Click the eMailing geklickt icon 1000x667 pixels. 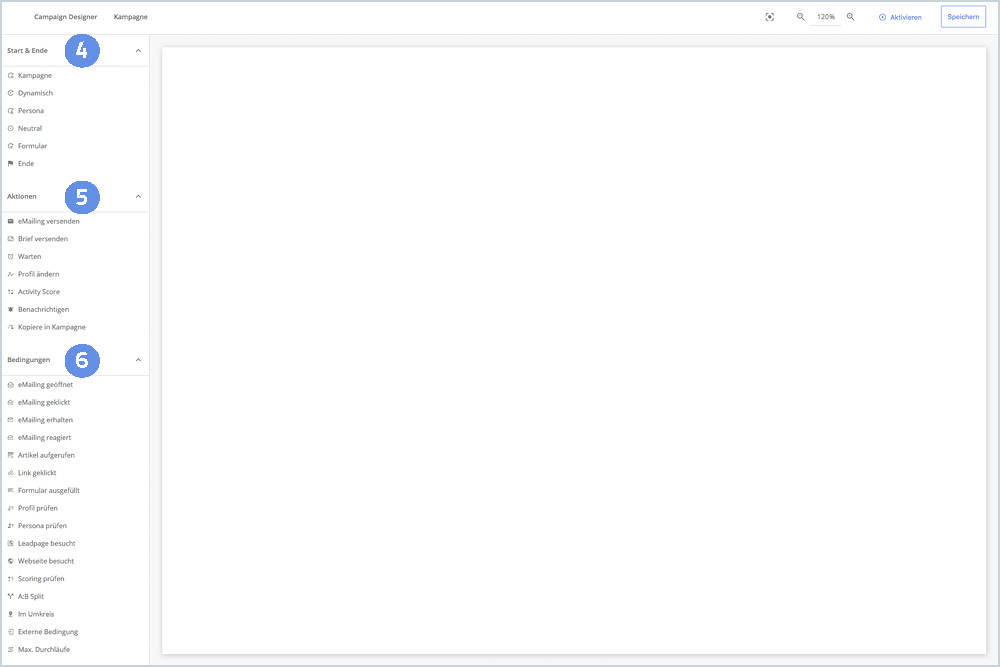[10, 402]
